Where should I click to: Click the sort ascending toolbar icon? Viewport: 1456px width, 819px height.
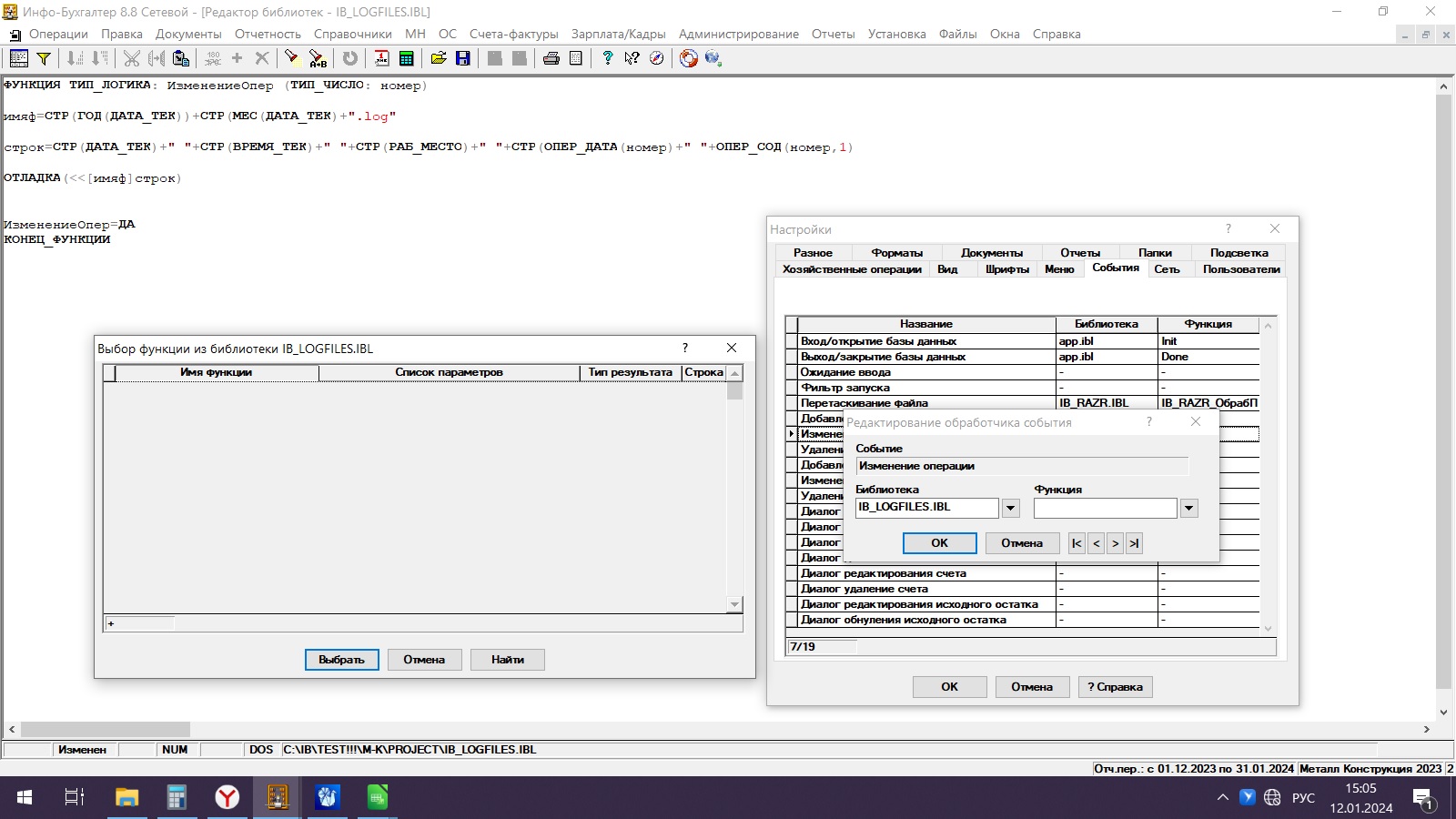point(76,58)
